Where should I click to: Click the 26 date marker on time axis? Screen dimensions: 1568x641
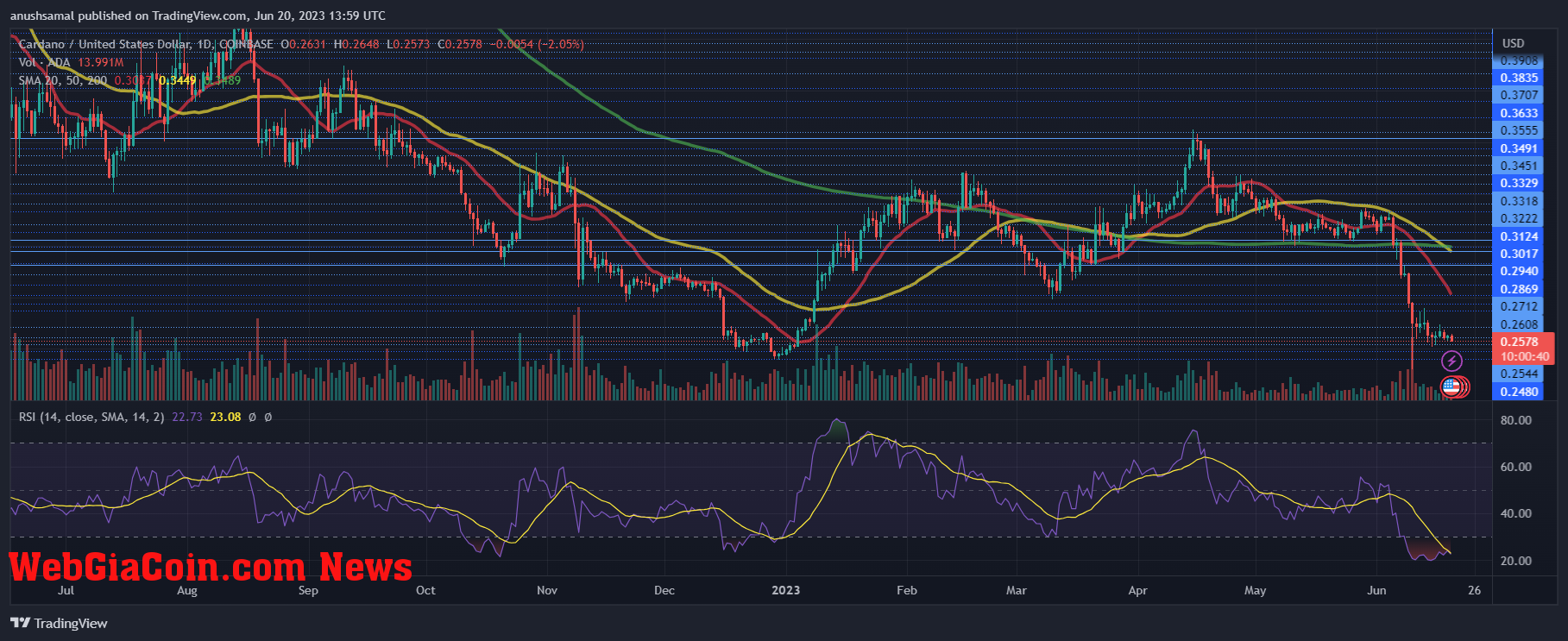pyautogui.click(x=1474, y=590)
